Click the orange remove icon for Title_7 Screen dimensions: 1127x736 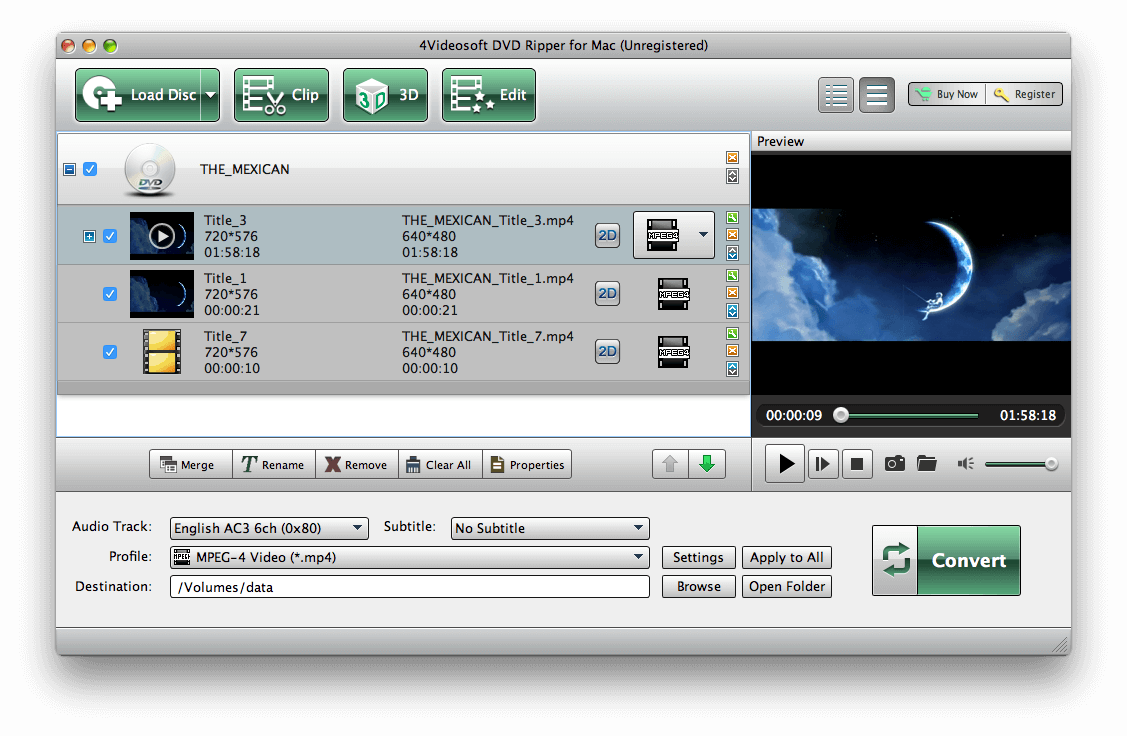pyautogui.click(x=732, y=351)
